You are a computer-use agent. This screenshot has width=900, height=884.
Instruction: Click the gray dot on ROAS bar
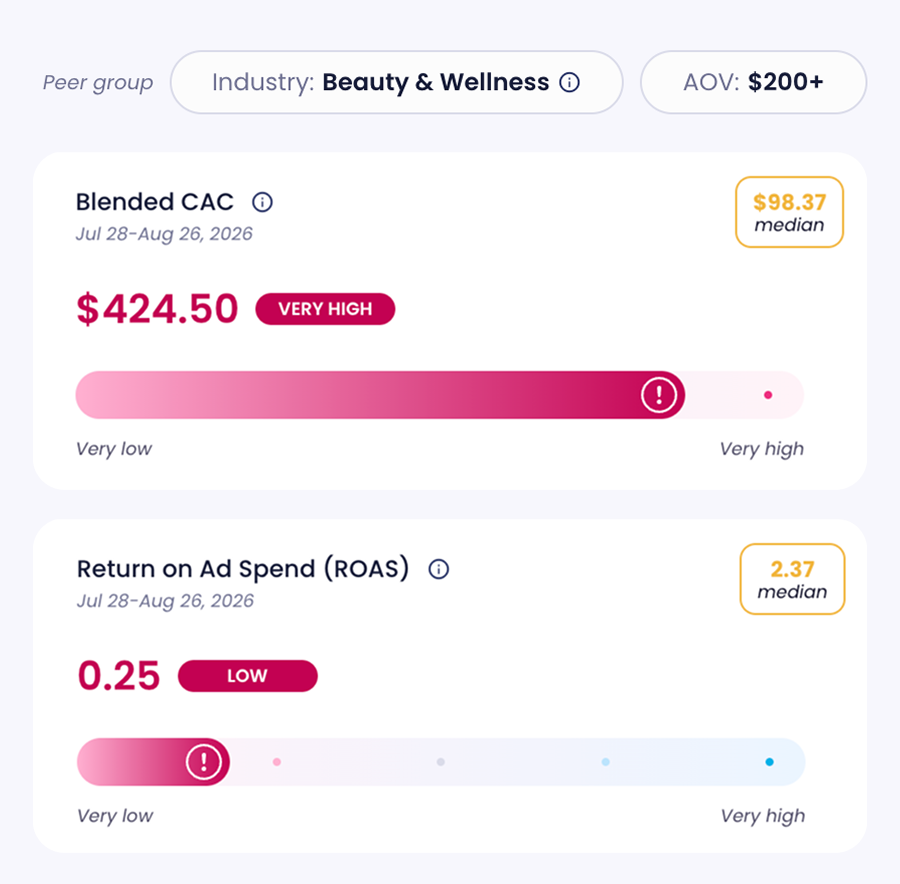tap(440, 762)
